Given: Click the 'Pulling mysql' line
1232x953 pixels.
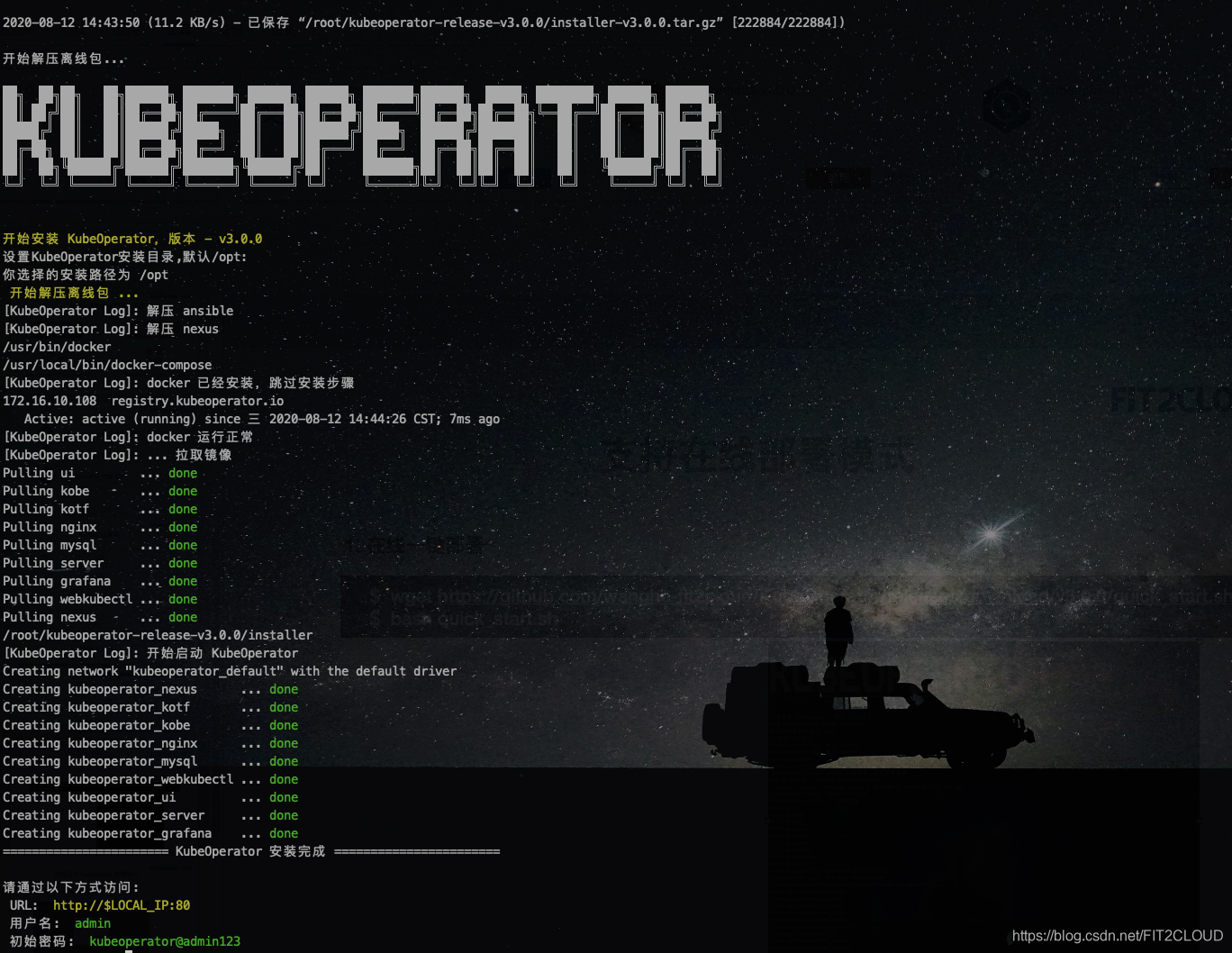Looking at the screenshot, I should click(100, 545).
